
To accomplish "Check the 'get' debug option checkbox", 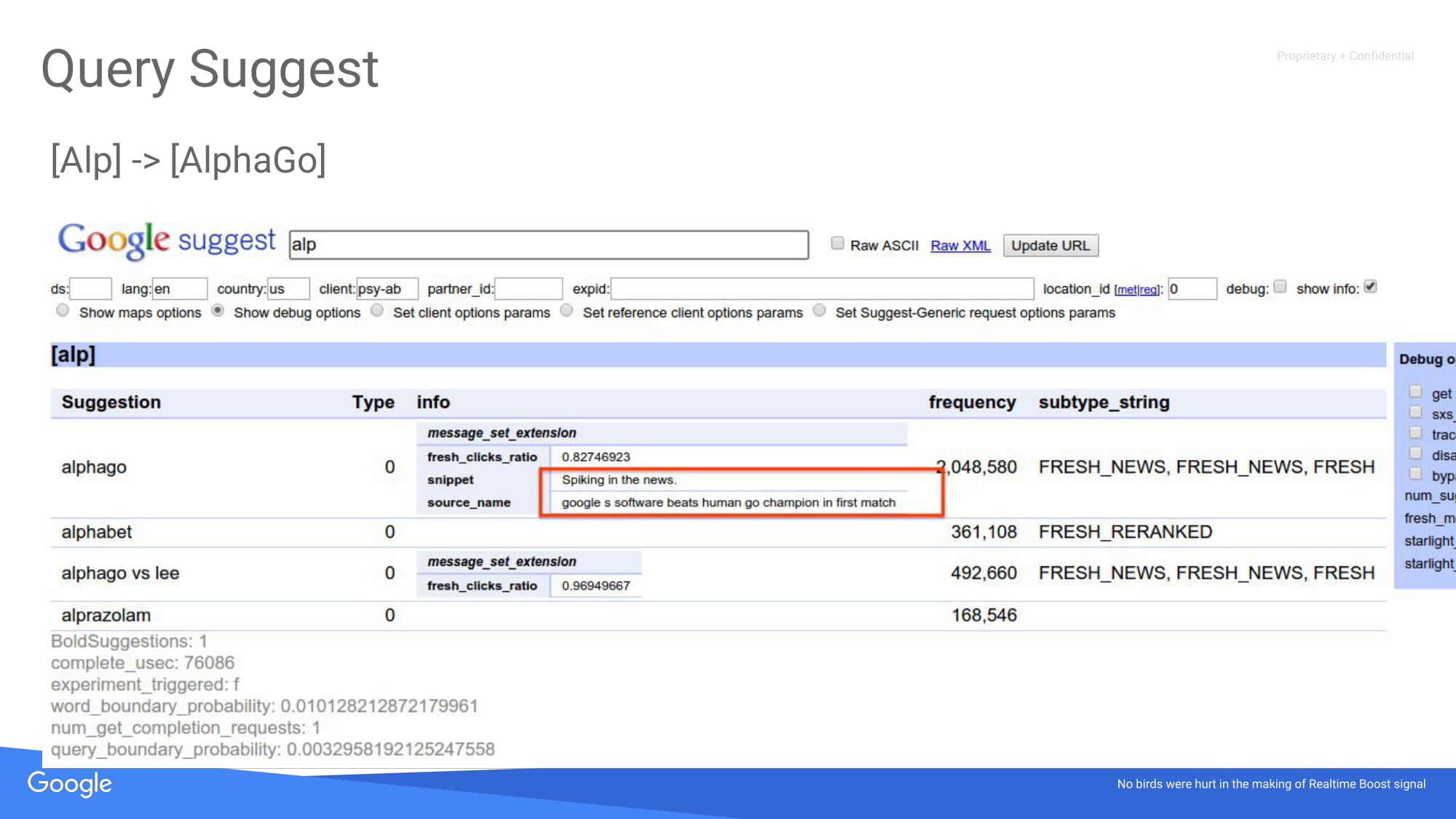I will [1415, 392].
